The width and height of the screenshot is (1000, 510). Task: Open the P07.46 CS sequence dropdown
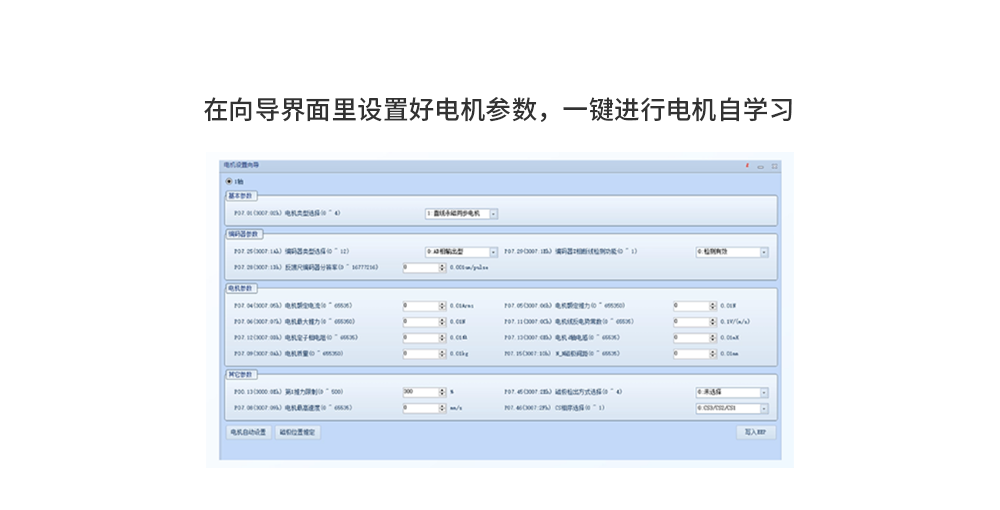click(764, 408)
